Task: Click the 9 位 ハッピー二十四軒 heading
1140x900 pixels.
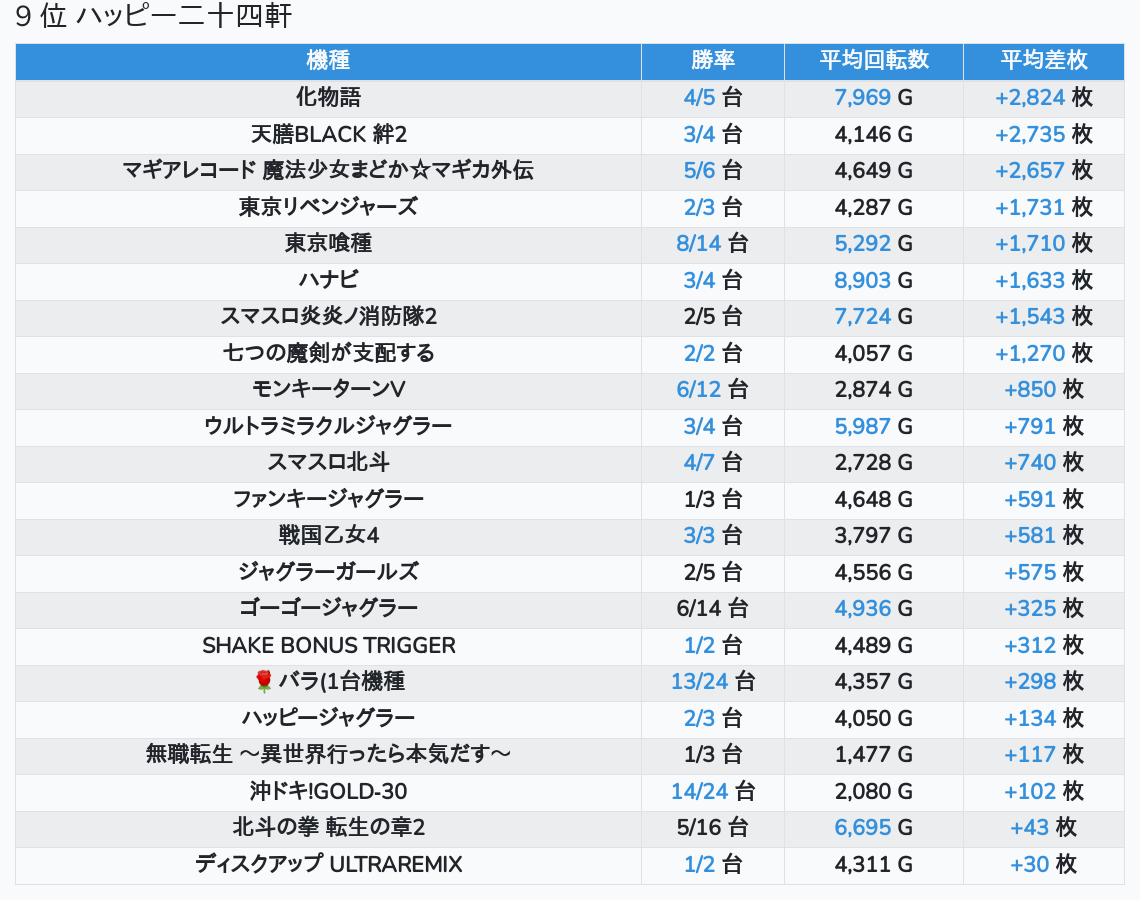Action: tap(154, 17)
